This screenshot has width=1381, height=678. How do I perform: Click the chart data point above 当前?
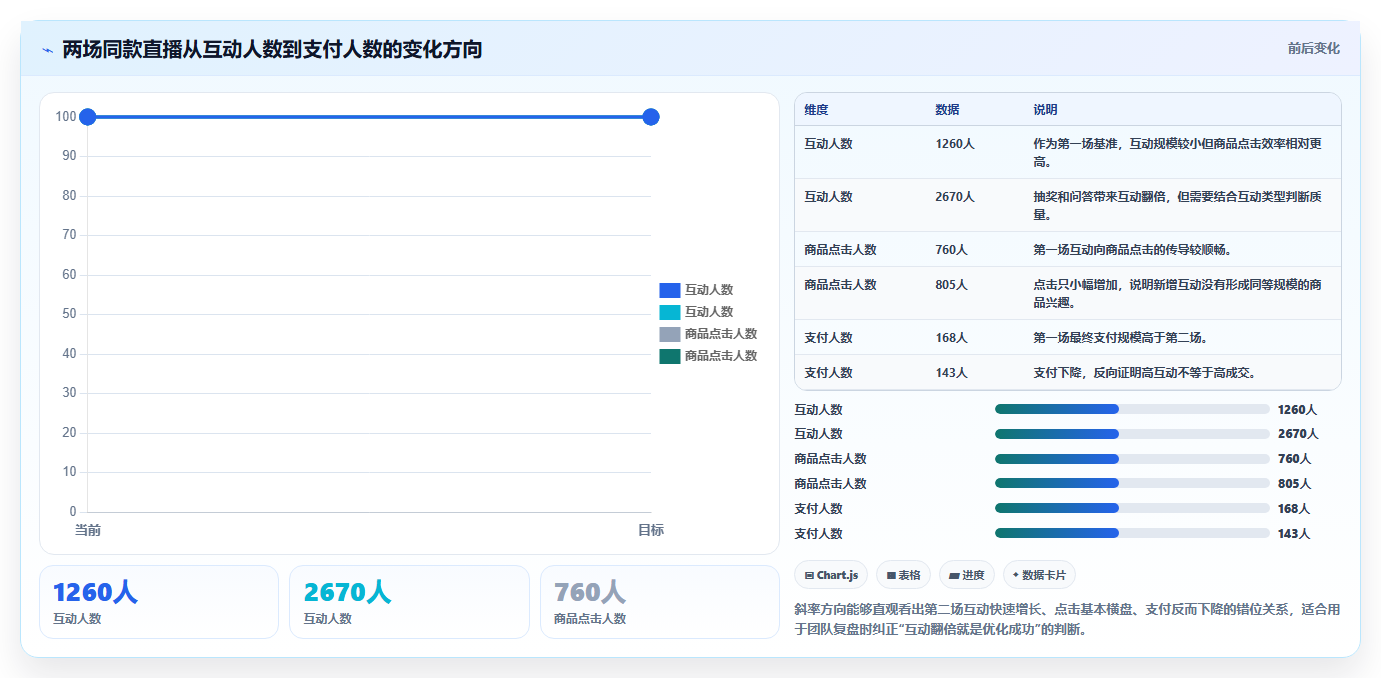pyautogui.click(x=87, y=117)
